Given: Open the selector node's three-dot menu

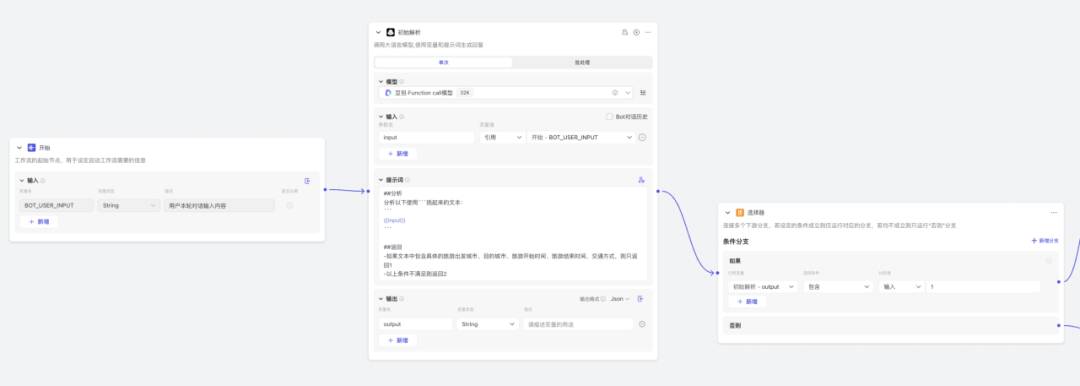Looking at the screenshot, I should coord(1053,213).
